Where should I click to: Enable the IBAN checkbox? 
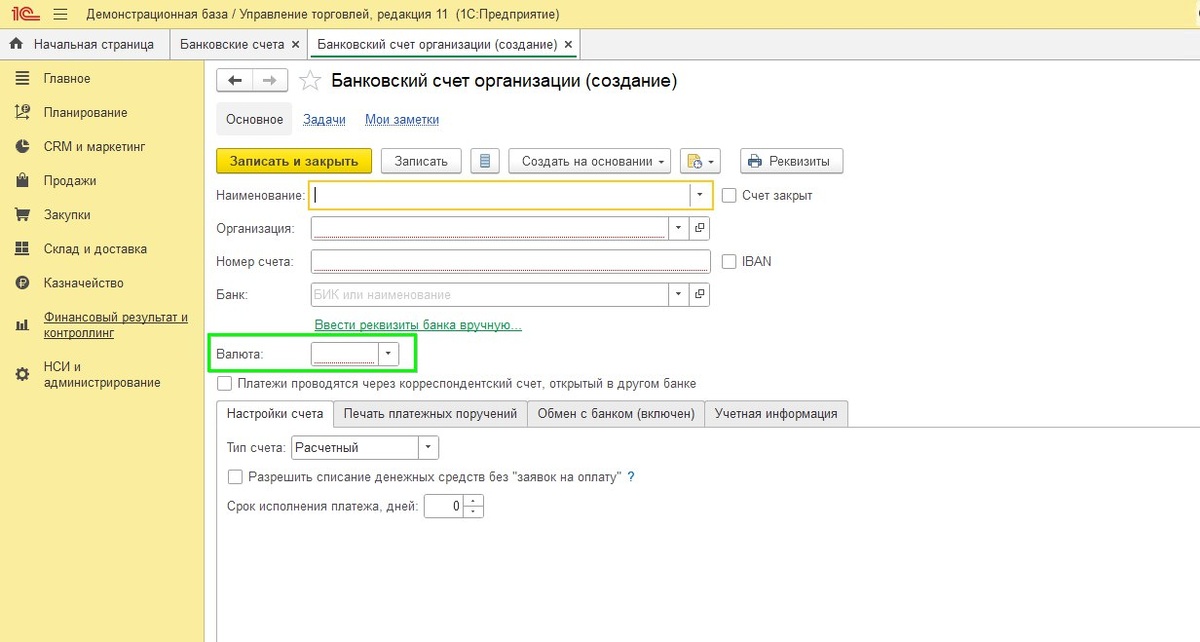(x=729, y=261)
